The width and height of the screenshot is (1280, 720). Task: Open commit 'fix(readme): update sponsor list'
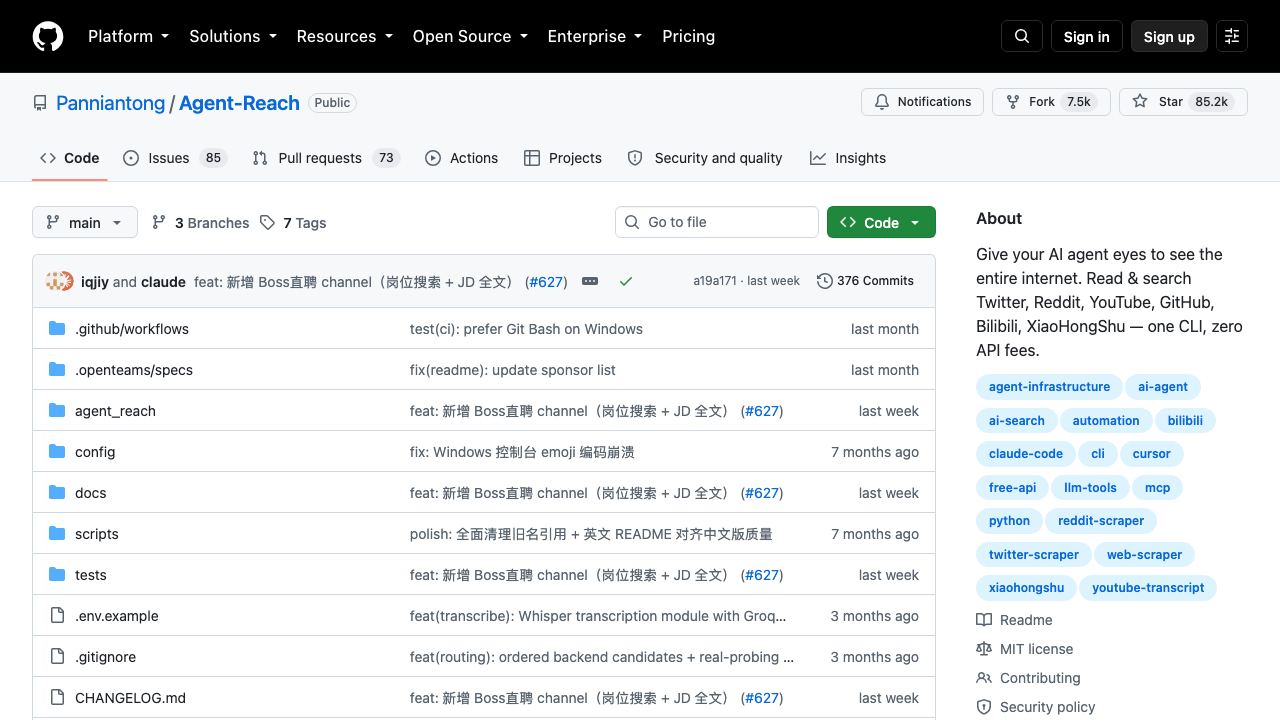click(x=513, y=370)
